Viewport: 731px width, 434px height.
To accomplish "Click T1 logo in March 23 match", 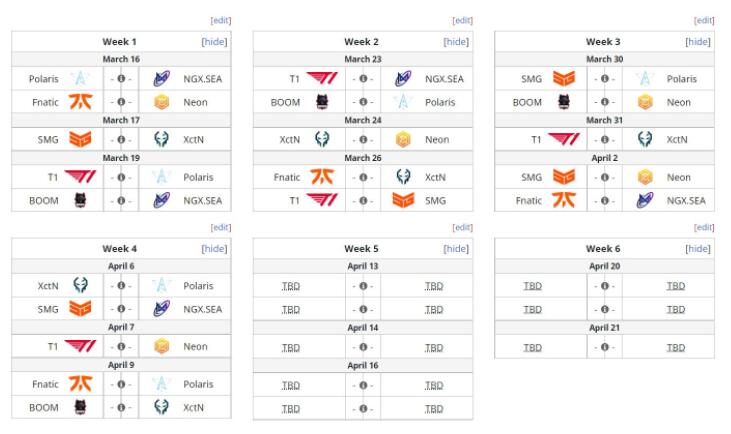I will (x=322, y=79).
